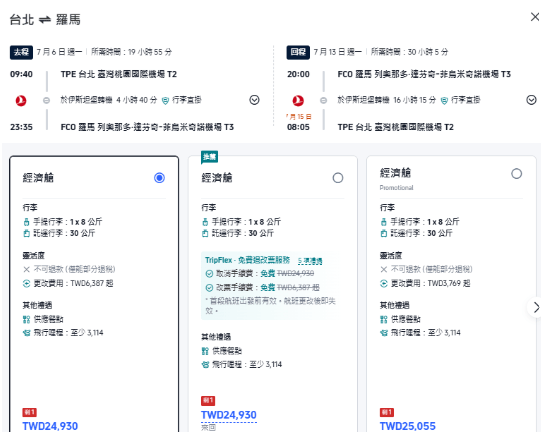
Task: Click the 更改費用：TWD3,769 起 text
Action: (431, 284)
